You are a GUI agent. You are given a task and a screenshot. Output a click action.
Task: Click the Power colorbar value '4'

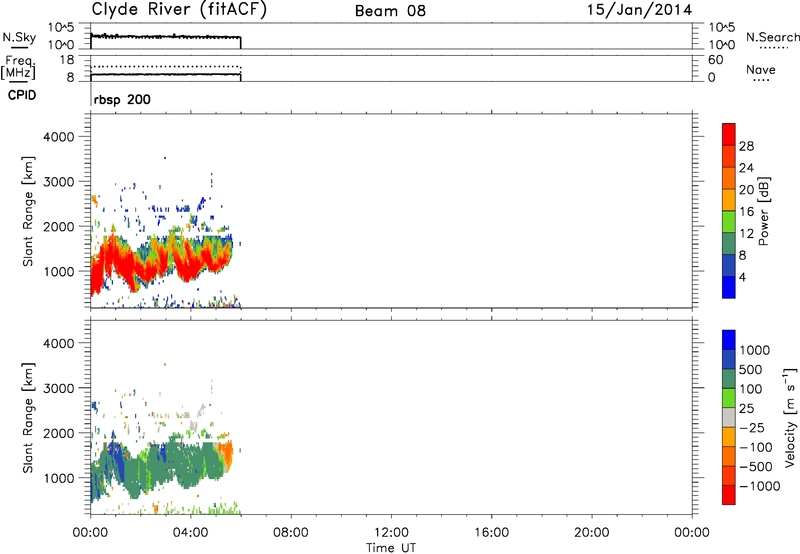point(742,277)
